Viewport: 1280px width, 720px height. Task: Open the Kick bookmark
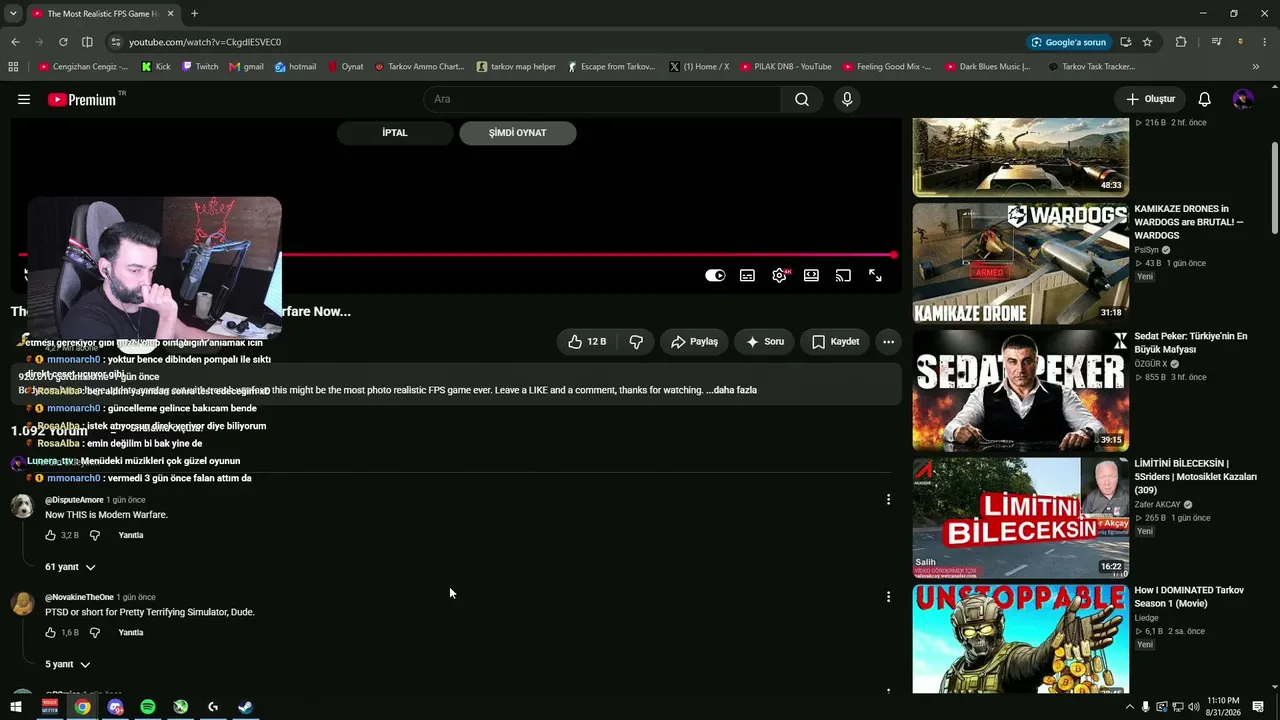[x=156, y=67]
